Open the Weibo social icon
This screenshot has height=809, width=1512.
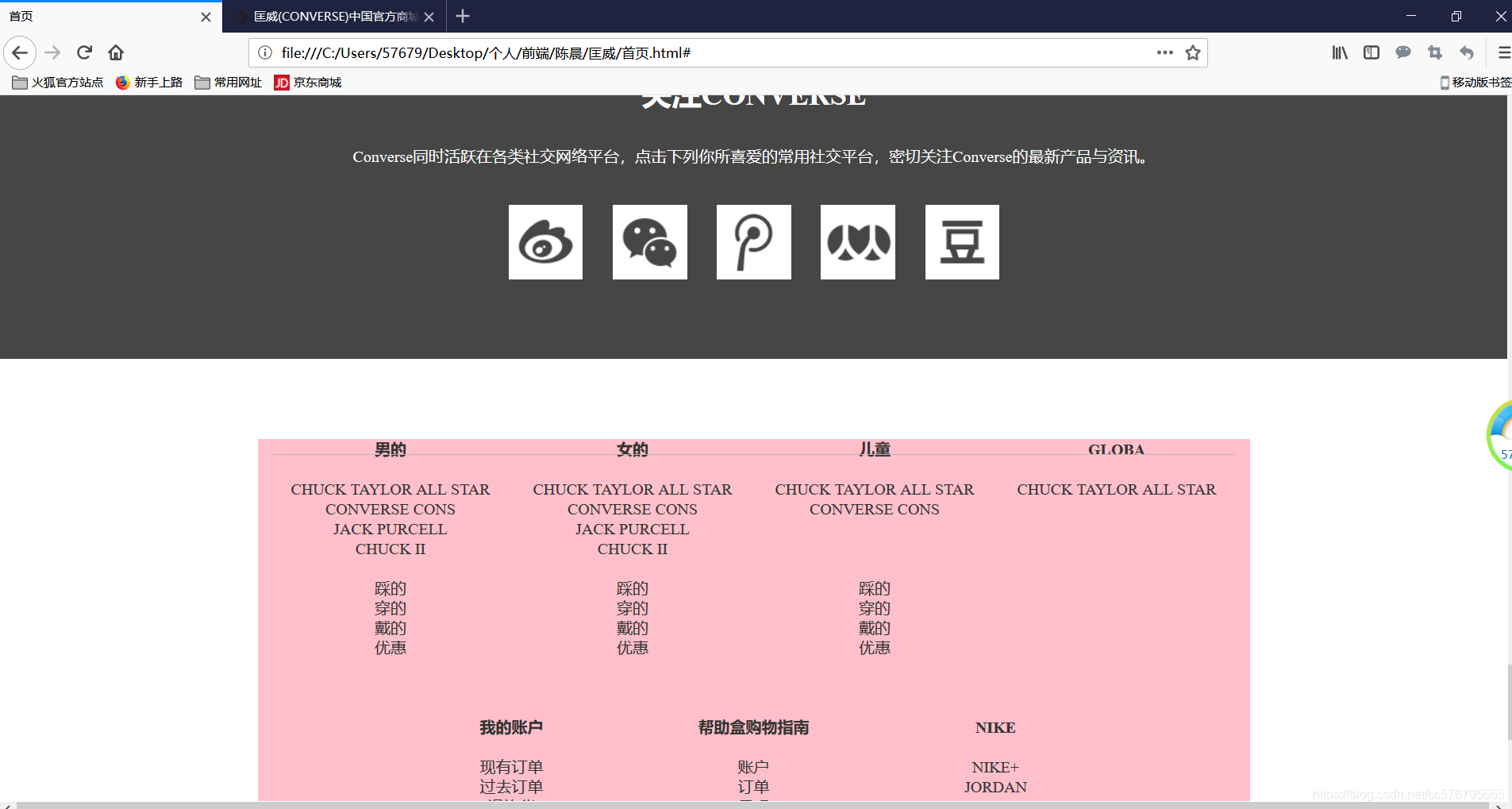click(545, 242)
